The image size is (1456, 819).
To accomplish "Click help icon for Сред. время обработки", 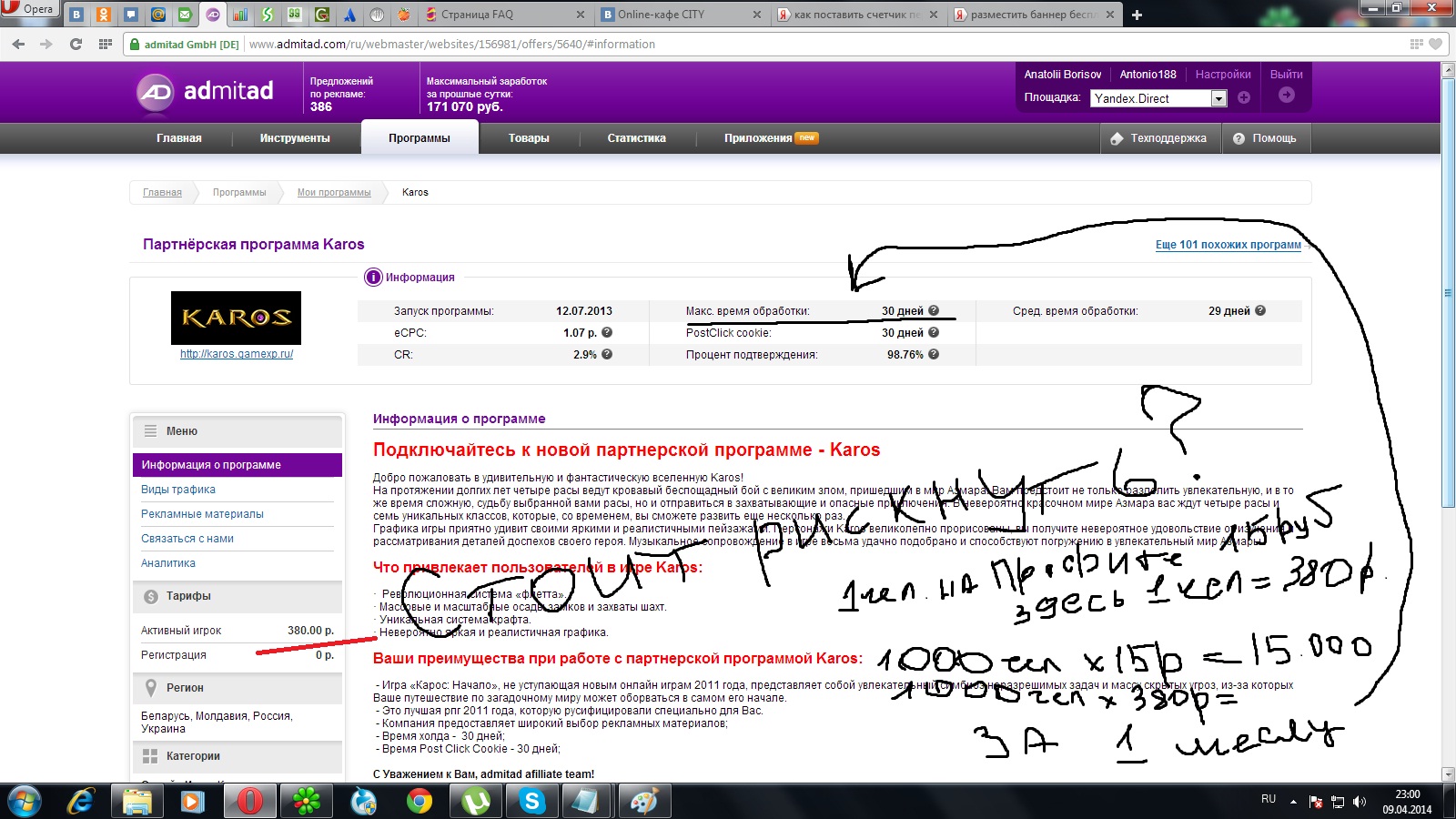I will (1260, 311).
